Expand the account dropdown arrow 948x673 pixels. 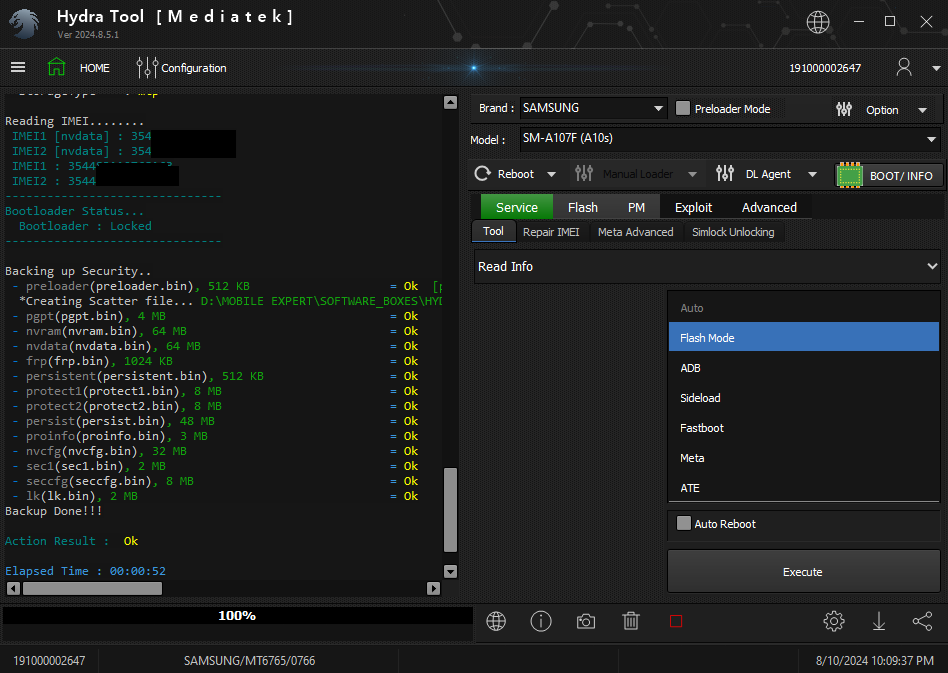(936, 68)
